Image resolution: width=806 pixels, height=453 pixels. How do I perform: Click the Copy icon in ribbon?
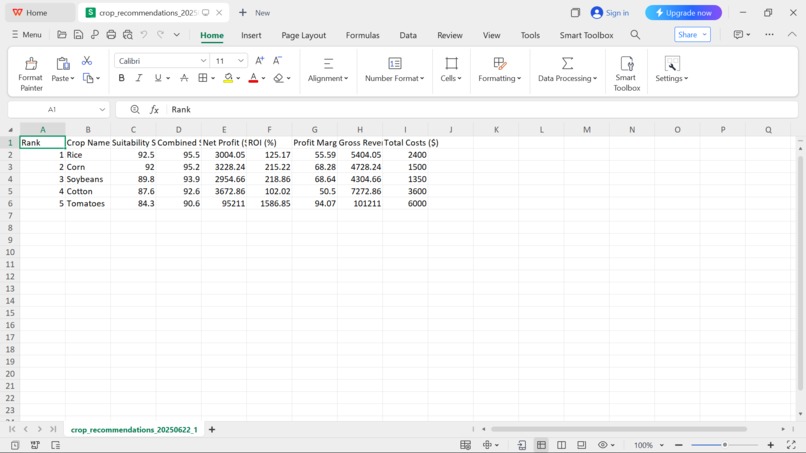tap(88, 78)
